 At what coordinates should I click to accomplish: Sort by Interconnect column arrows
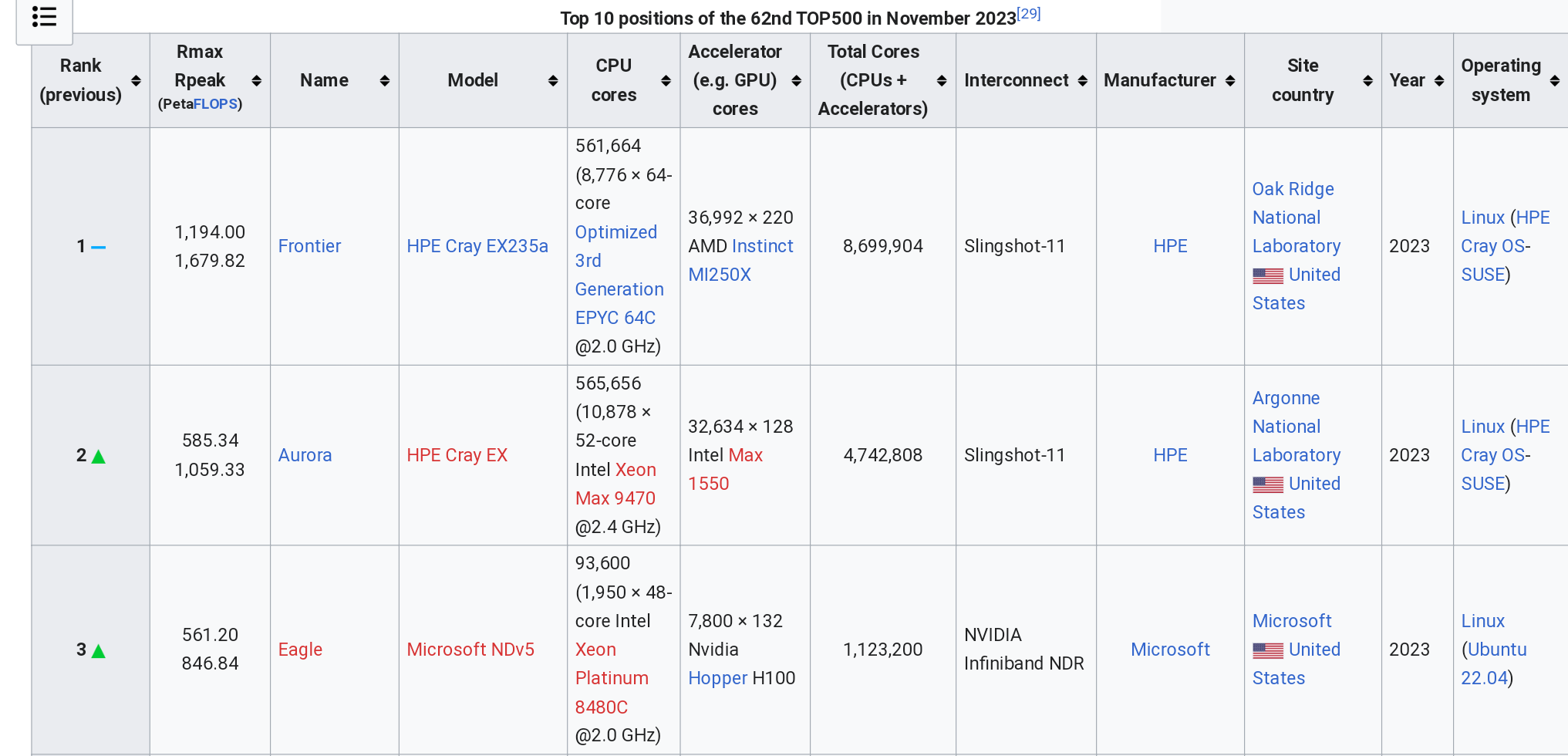1083,81
